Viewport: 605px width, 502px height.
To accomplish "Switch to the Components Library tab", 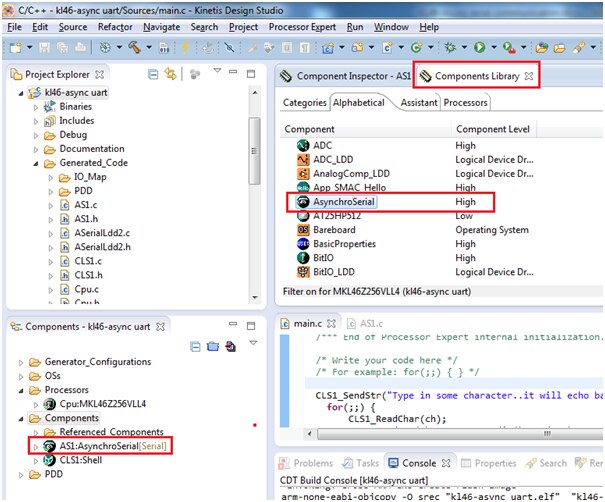I will tap(477, 76).
